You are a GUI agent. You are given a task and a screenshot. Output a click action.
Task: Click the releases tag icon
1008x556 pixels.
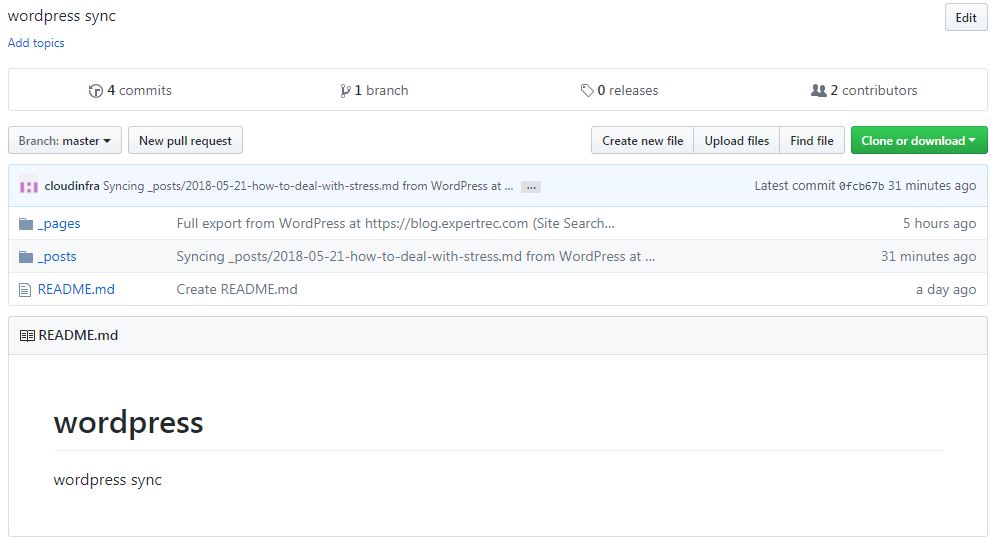point(586,91)
